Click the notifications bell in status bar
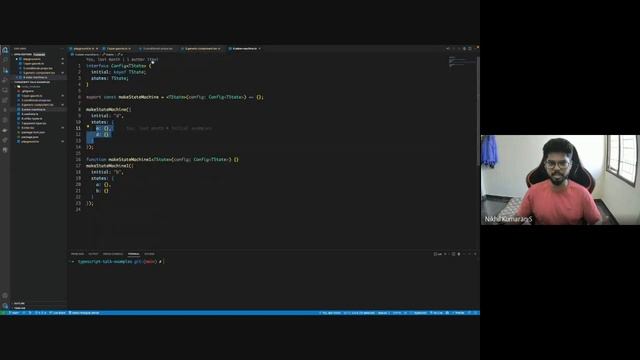 (476, 313)
